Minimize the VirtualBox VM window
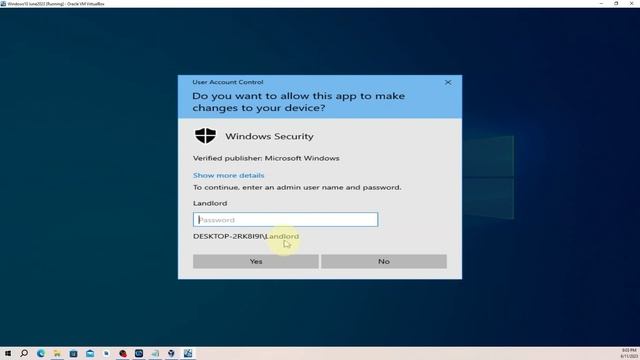Viewport: 640px width, 360px height. [x=601, y=3]
